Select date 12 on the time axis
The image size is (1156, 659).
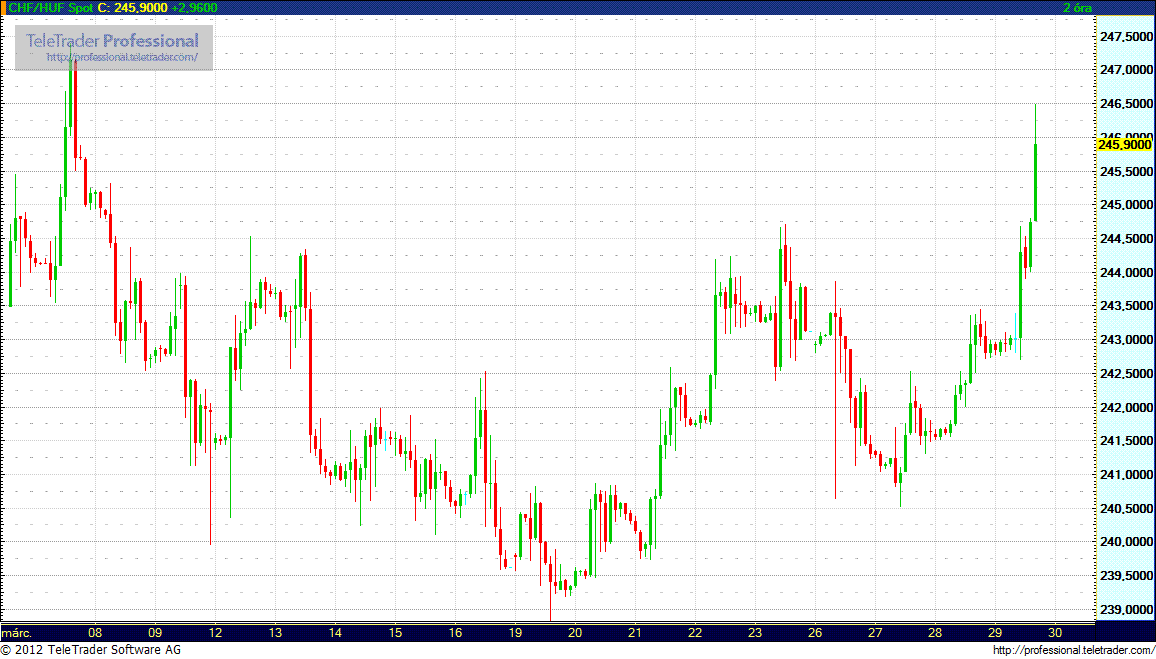pos(215,633)
